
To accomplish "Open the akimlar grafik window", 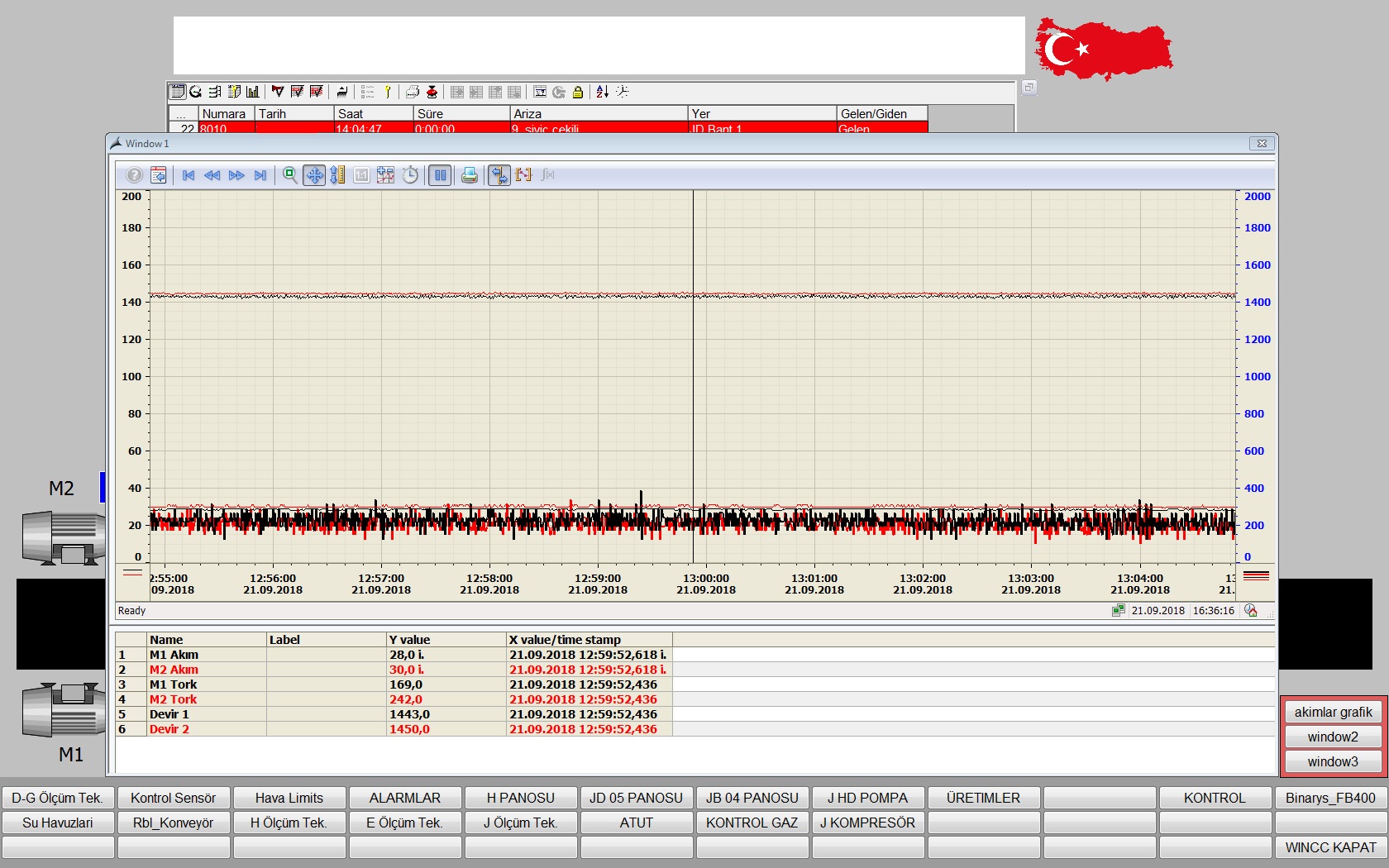I will point(1333,712).
